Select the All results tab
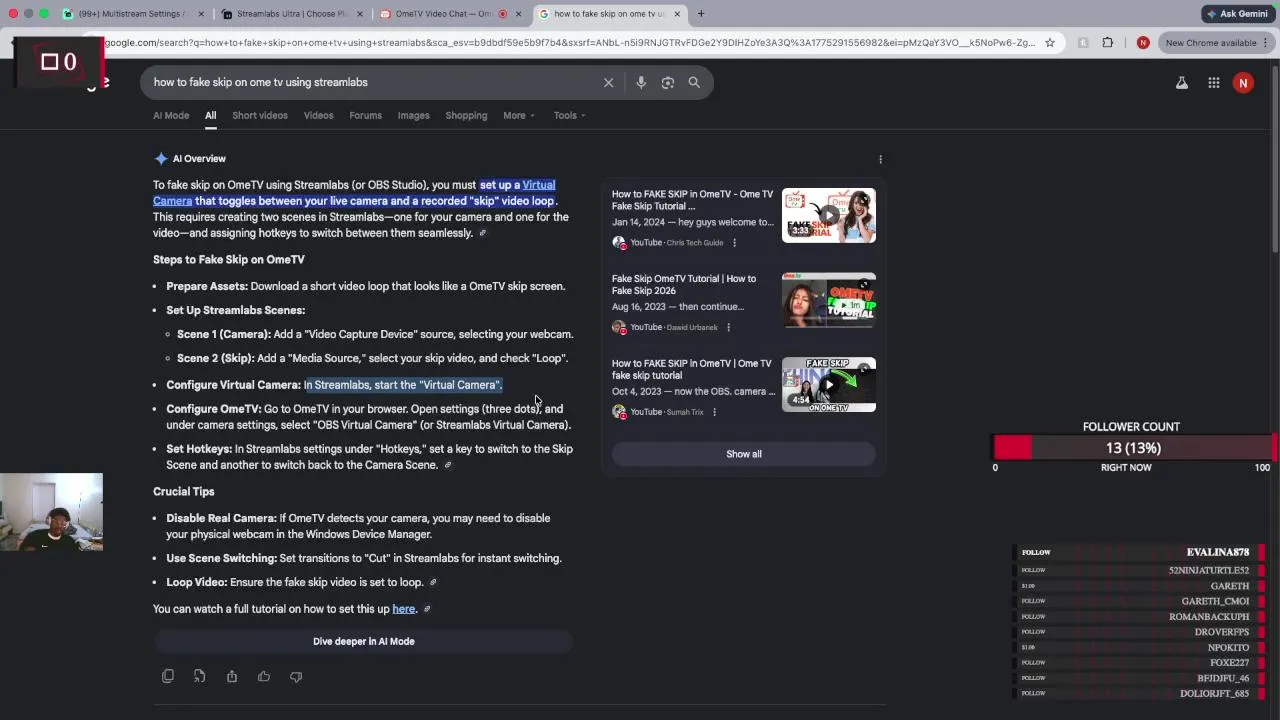The image size is (1280, 720). [211, 115]
